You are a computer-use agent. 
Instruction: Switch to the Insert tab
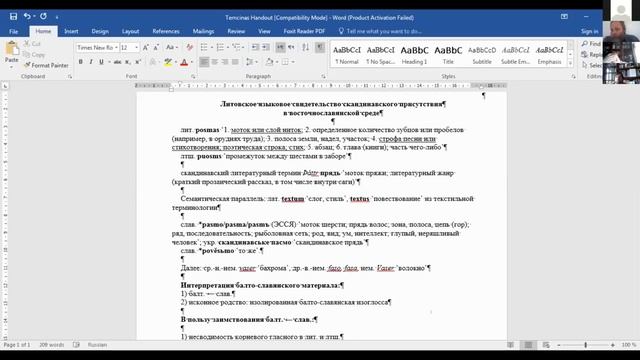pyautogui.click(x=71, y=31)
